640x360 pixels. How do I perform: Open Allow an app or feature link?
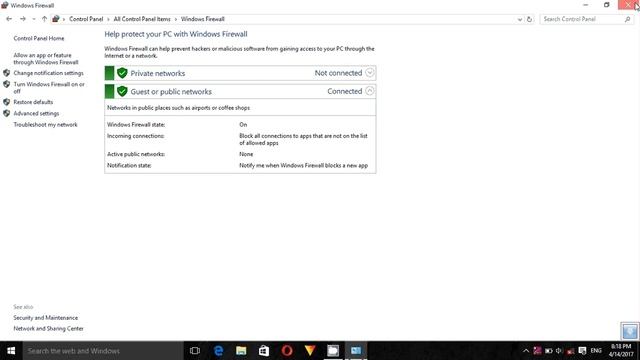[46, 59]
